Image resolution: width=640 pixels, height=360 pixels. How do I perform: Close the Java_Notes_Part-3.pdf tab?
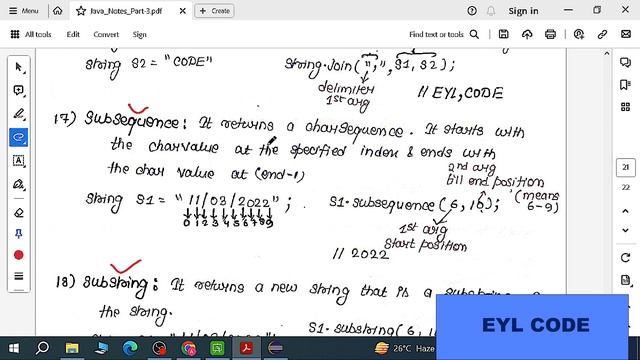coord(182,11)
